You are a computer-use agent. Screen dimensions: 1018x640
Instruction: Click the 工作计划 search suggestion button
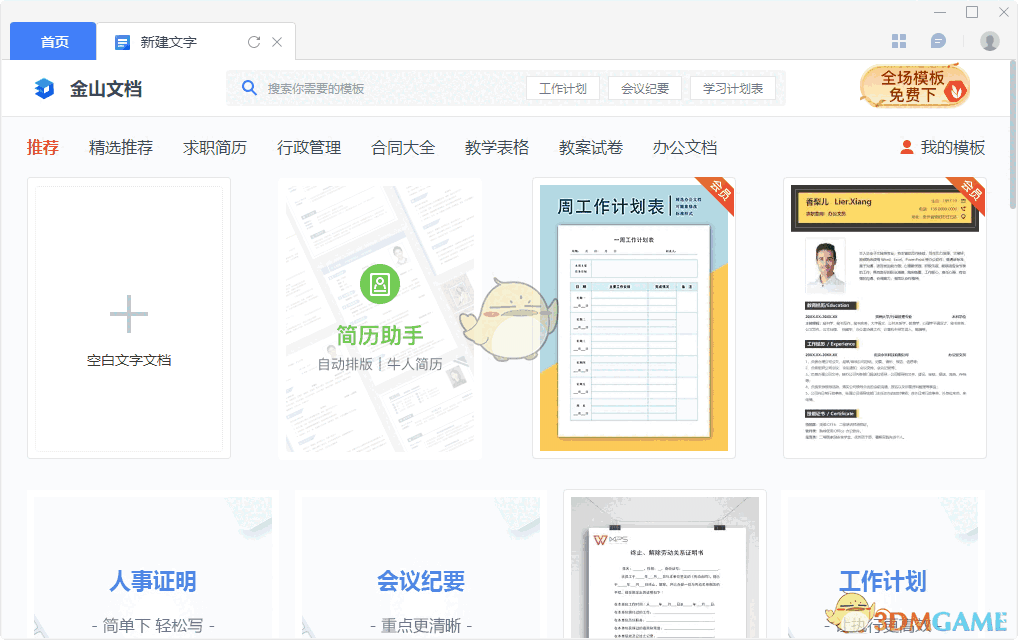tap(562, 87)
